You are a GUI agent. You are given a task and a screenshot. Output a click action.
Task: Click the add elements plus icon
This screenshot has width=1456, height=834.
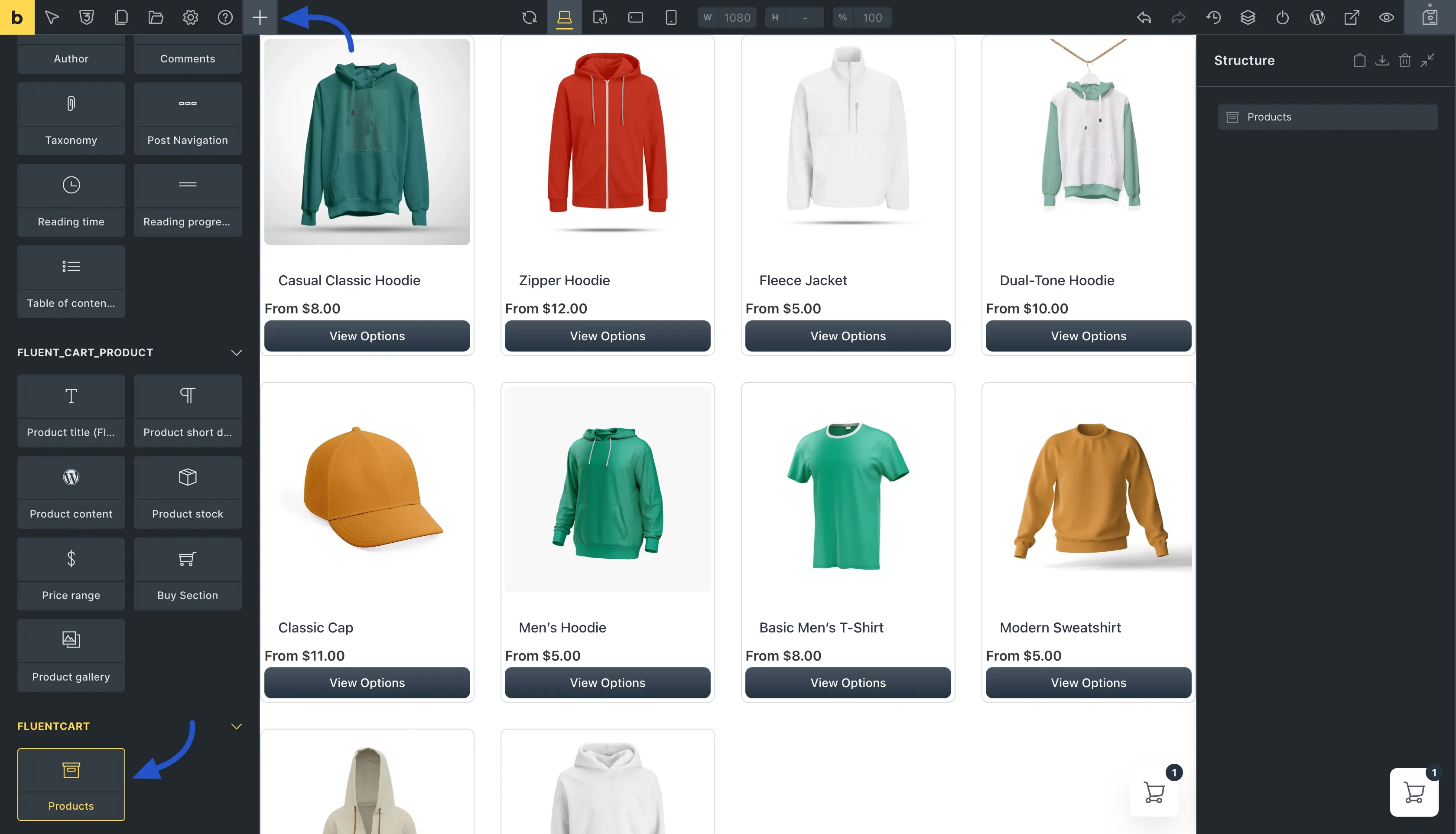tap(260, 17)
